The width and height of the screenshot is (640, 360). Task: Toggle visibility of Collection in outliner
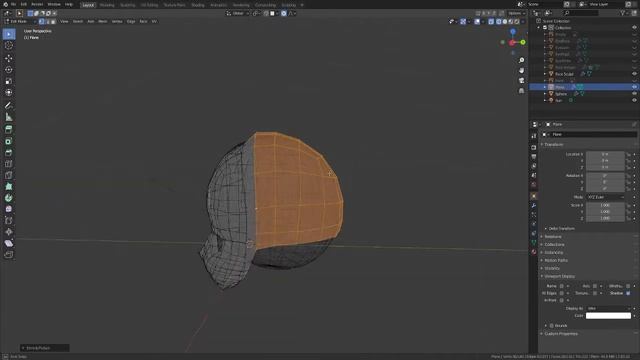pos(634,27)
